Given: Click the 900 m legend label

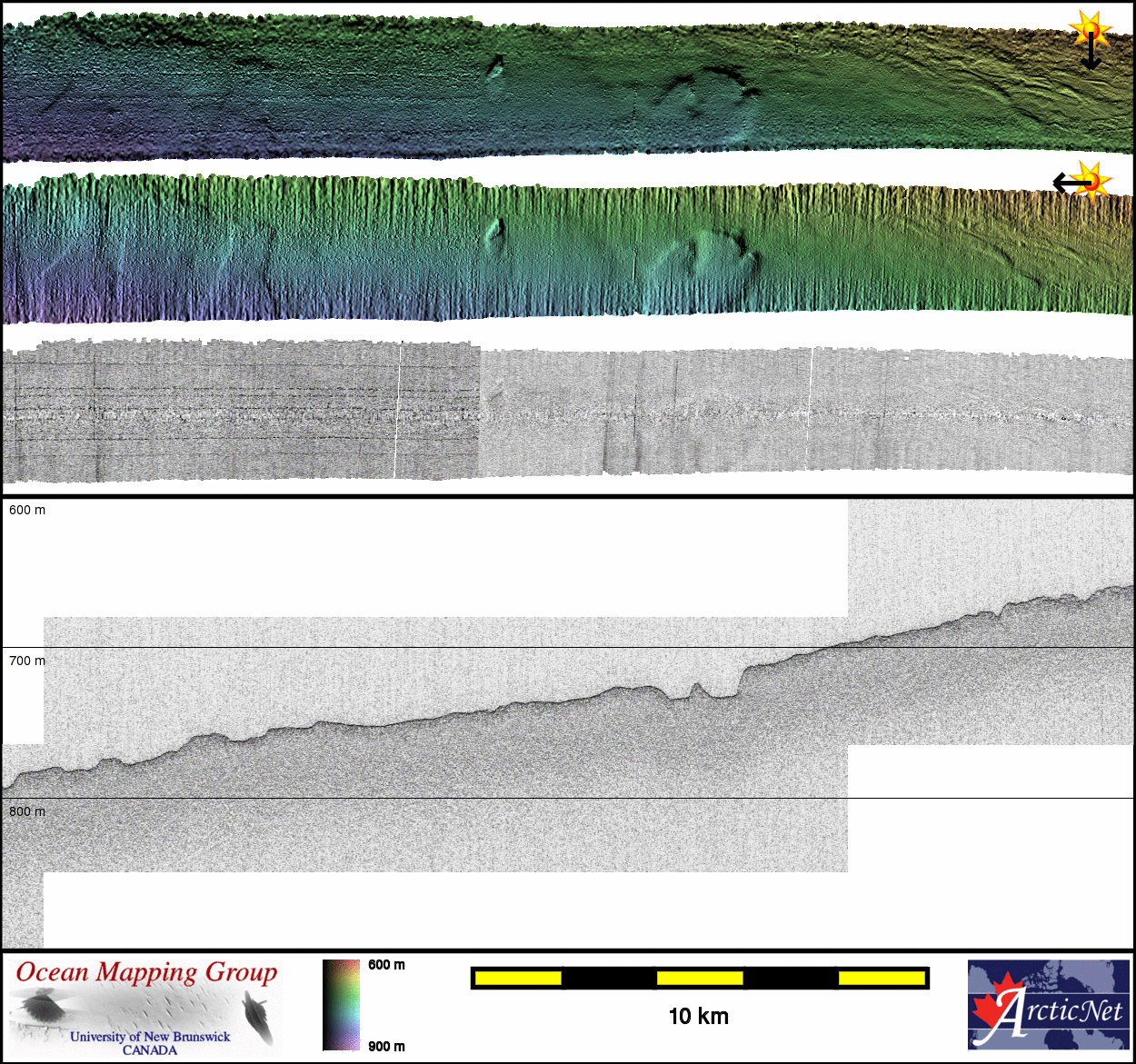Looking at the screenshot, I should tap(386, 1047).
